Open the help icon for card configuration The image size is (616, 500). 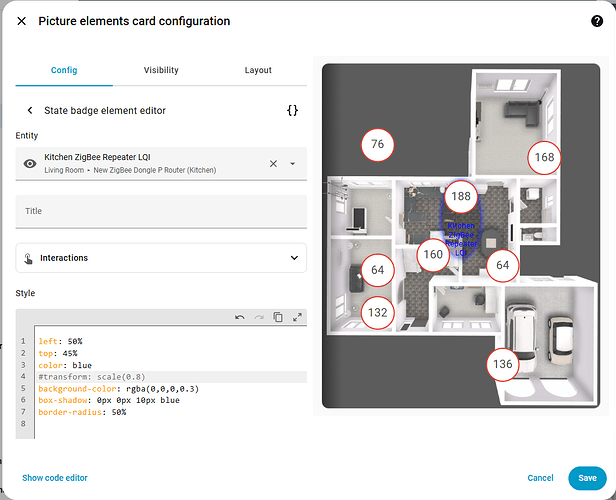pyautogui.click(x=597, y=21)
